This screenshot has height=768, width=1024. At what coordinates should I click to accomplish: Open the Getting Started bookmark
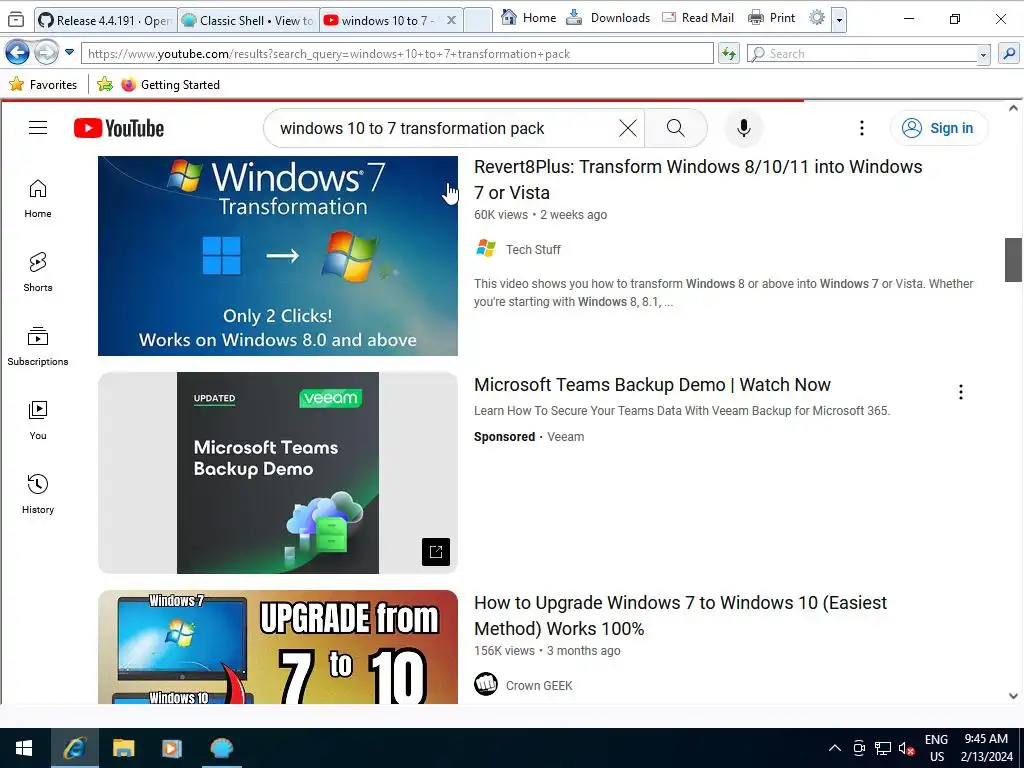[170, 84]
